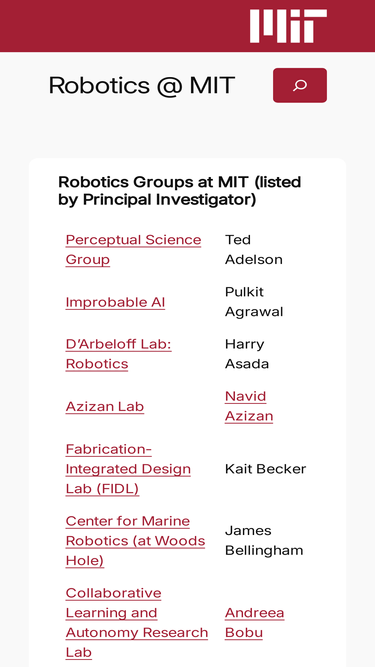Click the Harry Asada name text
The image size is (375, 667).
click(247, 354)
